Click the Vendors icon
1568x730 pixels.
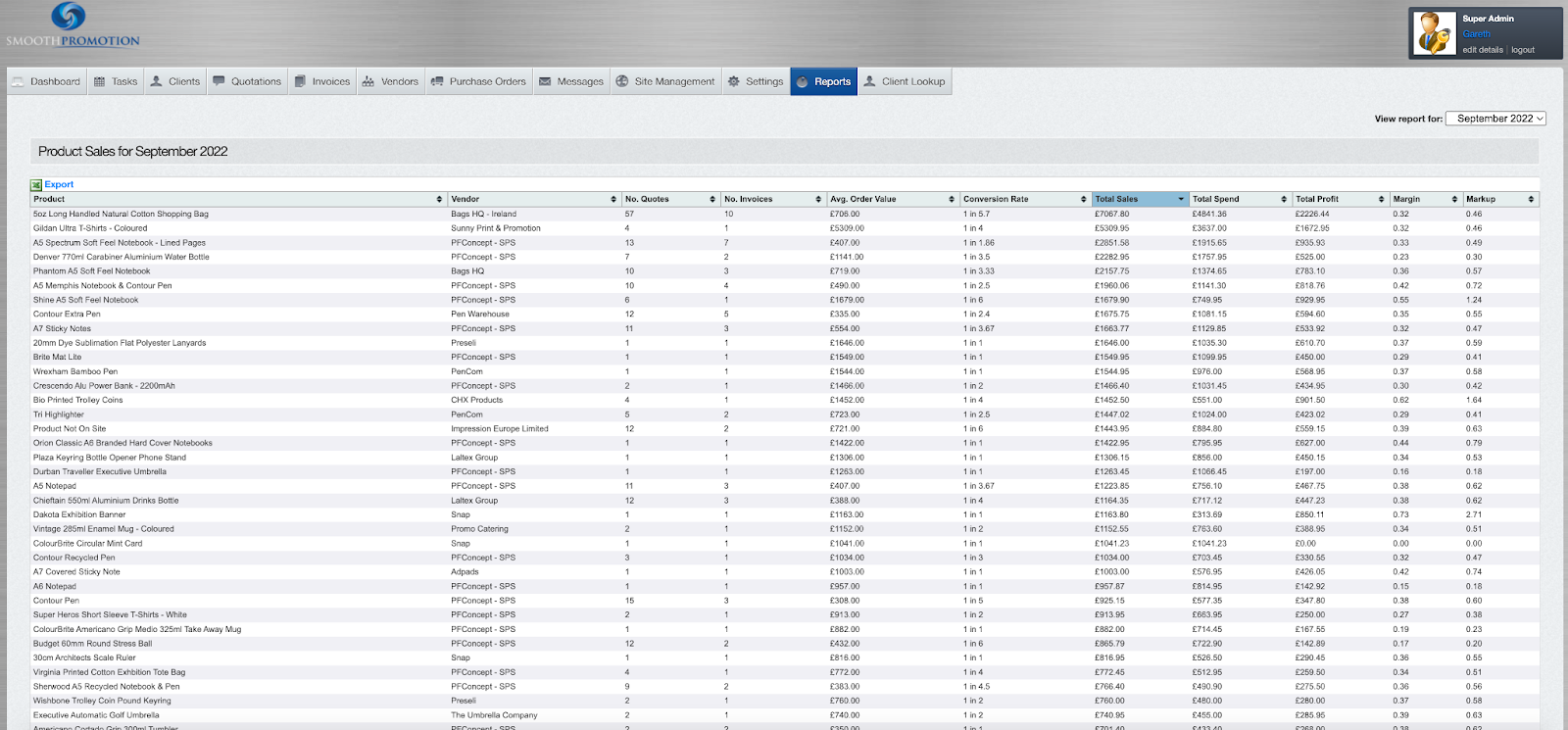click(368, 81)
